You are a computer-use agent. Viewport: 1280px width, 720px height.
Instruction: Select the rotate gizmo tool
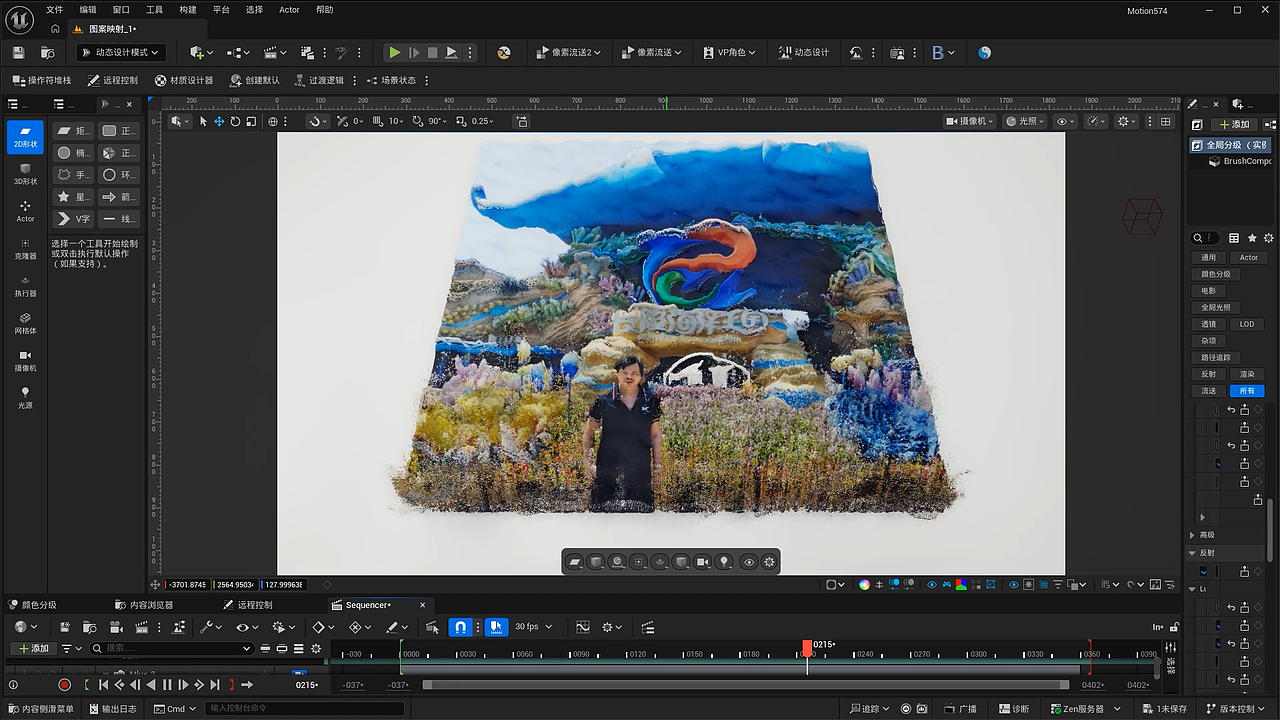pyautogui.click(x=235, y=121)
